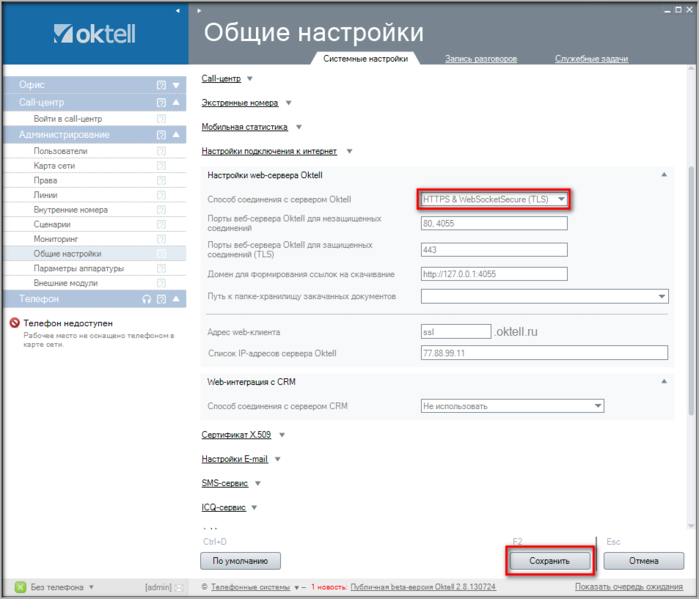Click the TLS secured ports field
This screenshot has width=699, height=599.
pyautogui.click(x=494, y=250)
